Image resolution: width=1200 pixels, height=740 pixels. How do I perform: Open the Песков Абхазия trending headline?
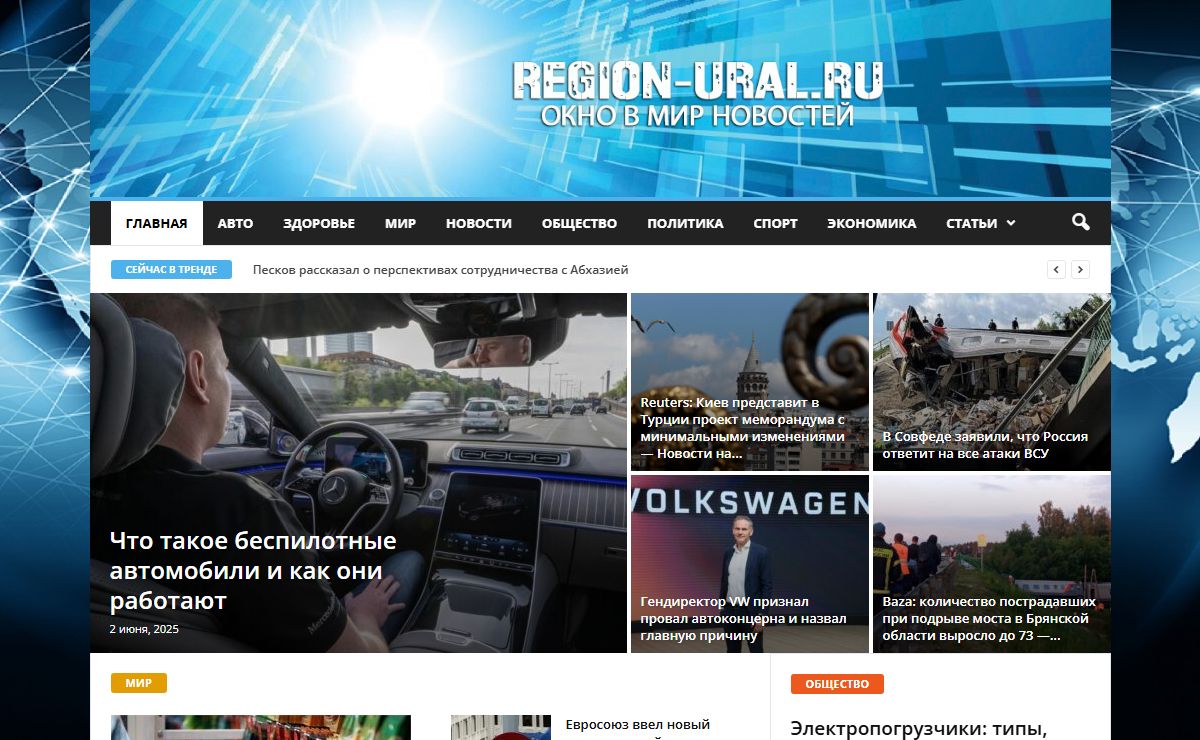441,269
